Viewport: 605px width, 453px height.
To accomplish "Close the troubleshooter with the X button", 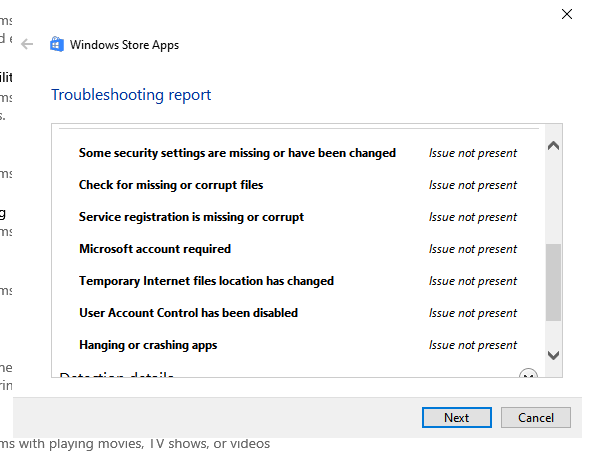I will (566, 14).
